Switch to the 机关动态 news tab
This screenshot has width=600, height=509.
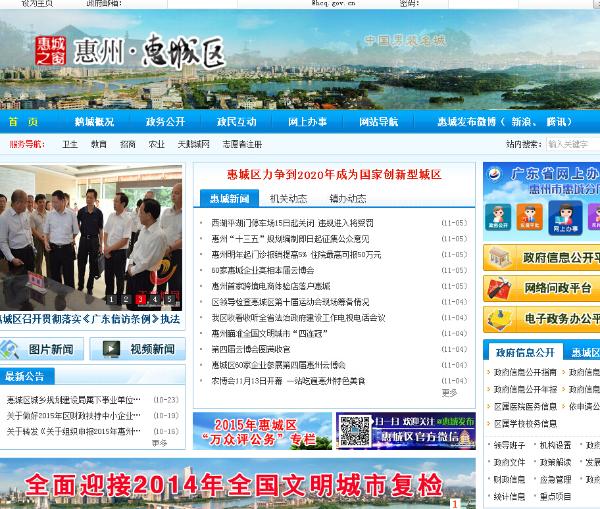tap(288, 198)
